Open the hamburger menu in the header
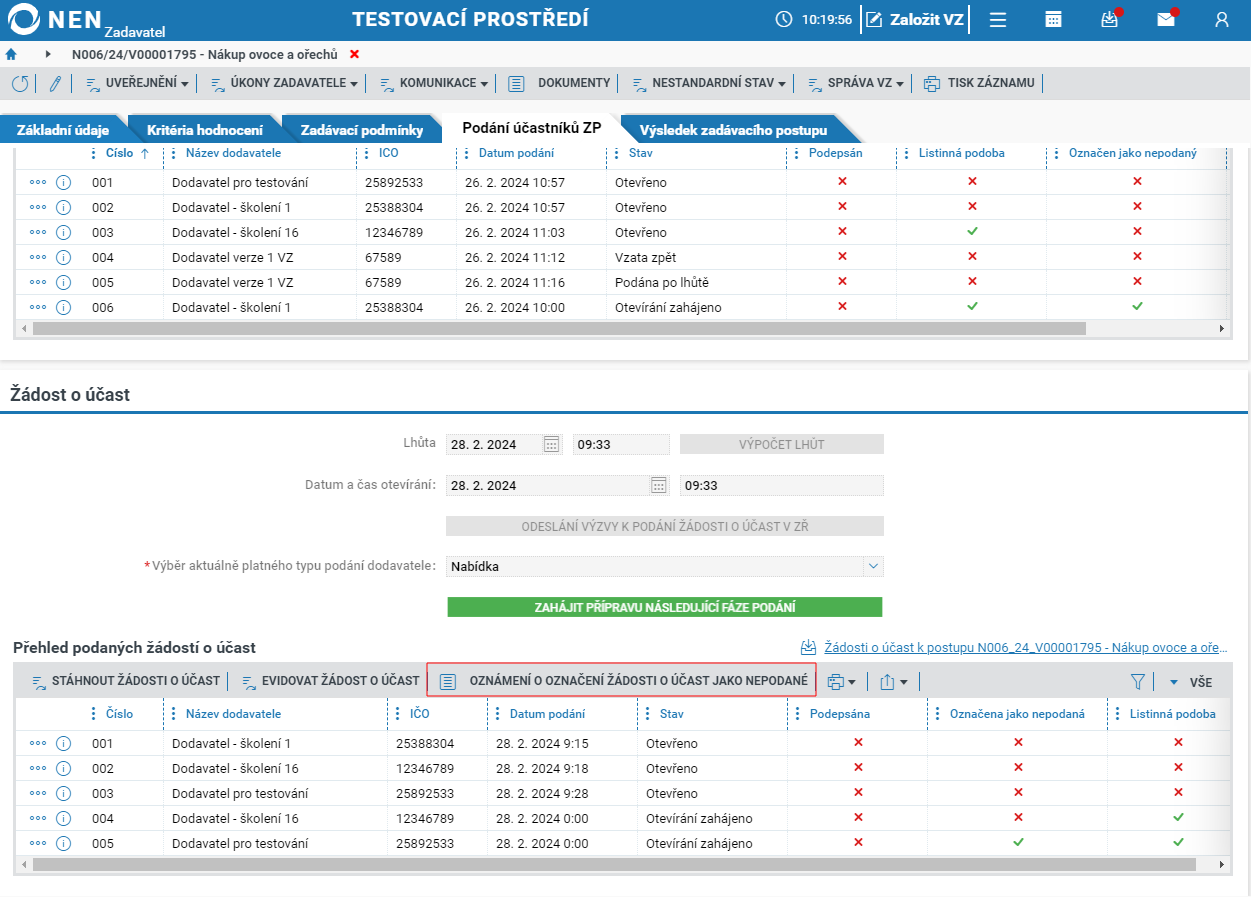The width and height of the screenshot is (1251, 897). tap(998, 19)
